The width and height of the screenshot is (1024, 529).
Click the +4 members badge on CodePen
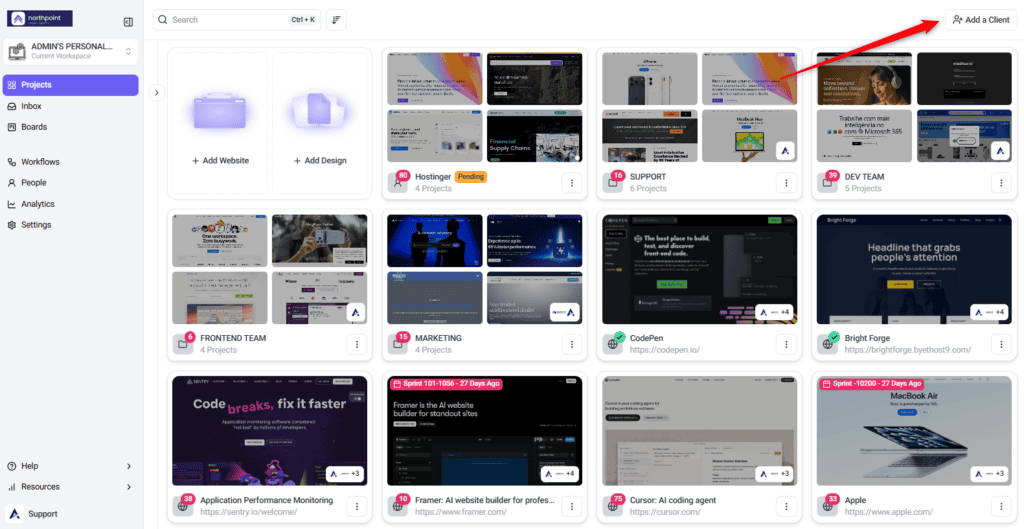click(775, 312)
